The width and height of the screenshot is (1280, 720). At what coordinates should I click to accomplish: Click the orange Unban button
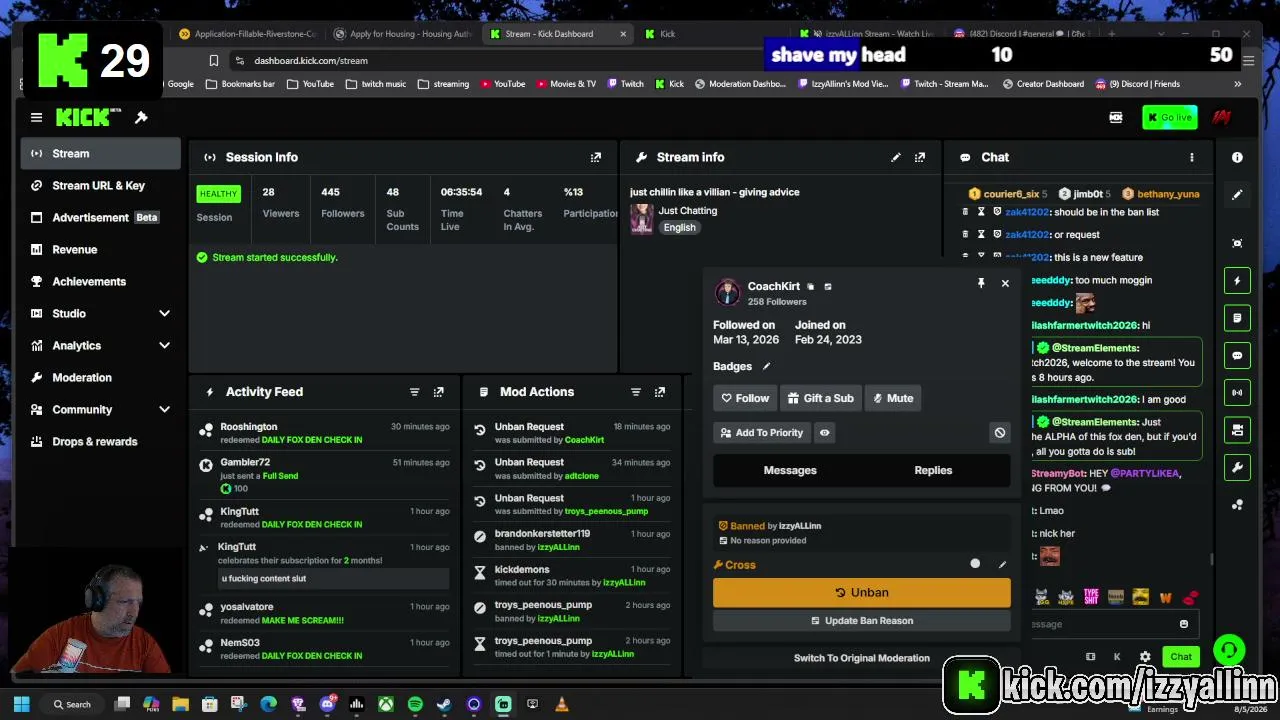coord(861,592)
